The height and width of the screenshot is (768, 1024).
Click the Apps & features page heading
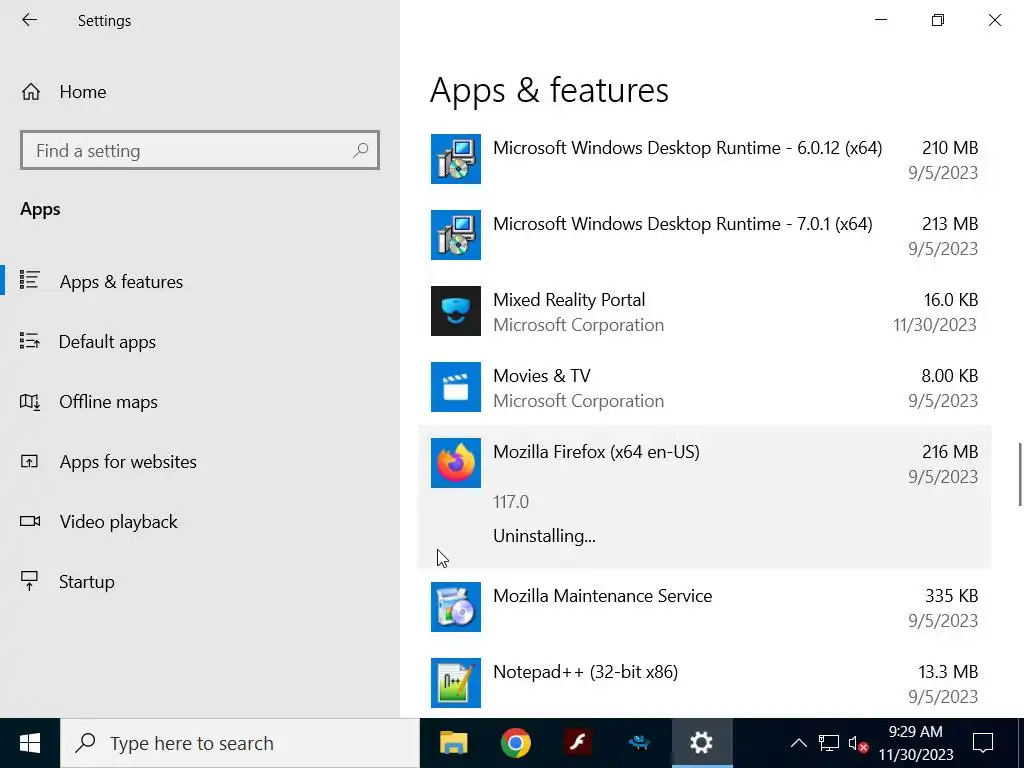click(549, 90)
